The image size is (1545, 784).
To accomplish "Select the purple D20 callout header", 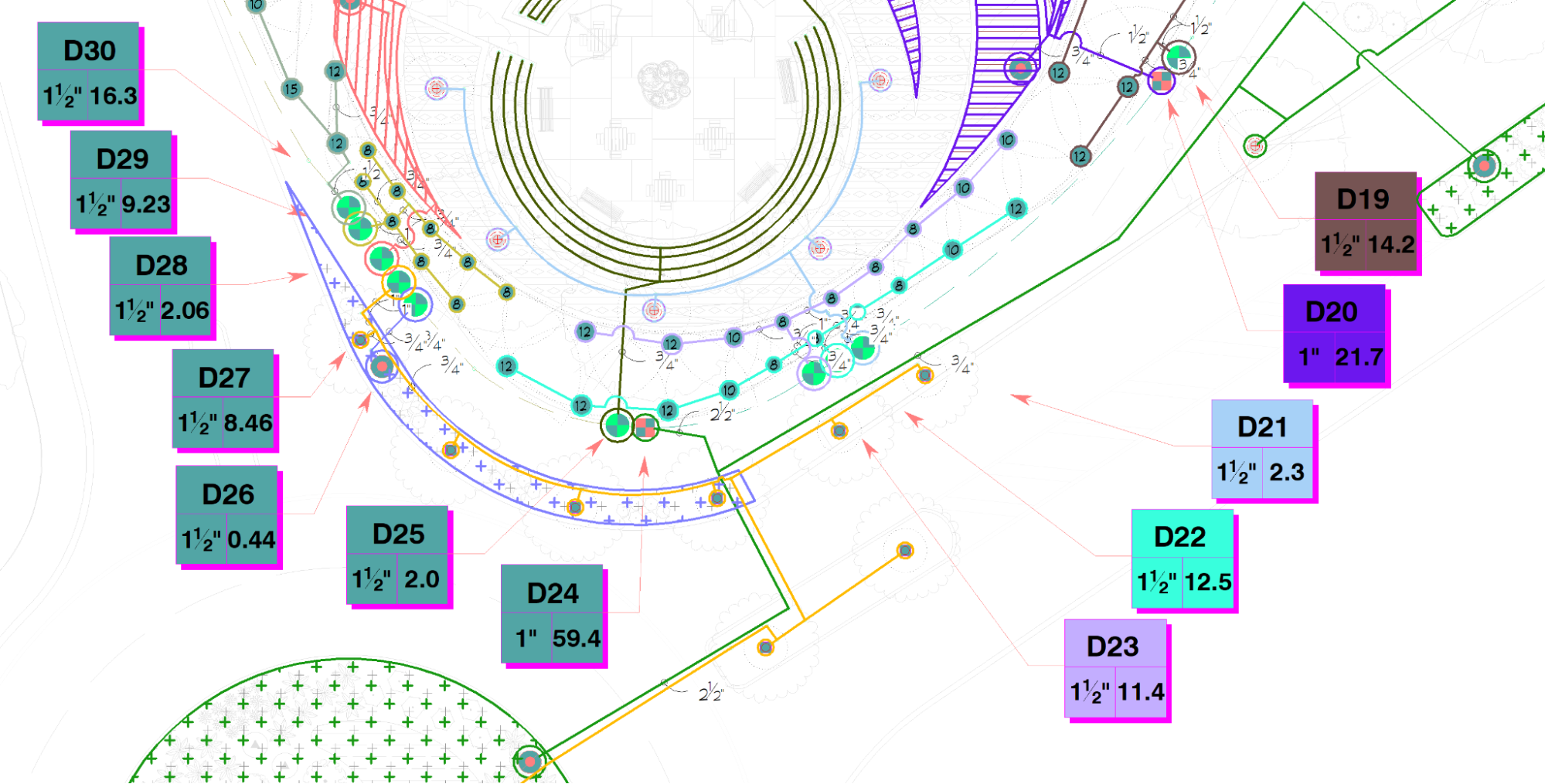I will click(x=1331, y=311).
